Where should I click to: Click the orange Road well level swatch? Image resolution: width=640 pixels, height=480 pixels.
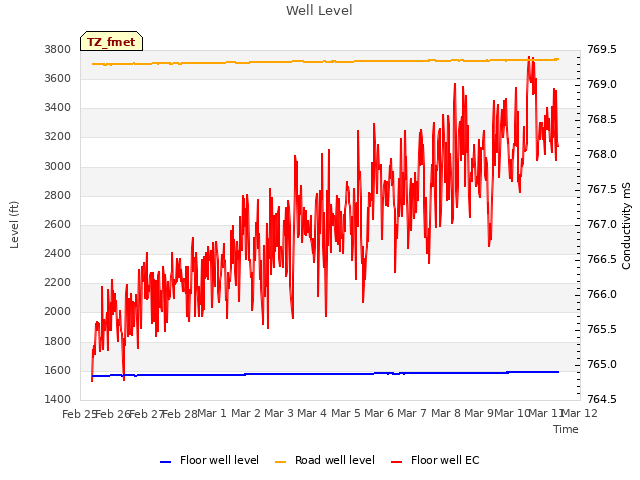point(280,462)
